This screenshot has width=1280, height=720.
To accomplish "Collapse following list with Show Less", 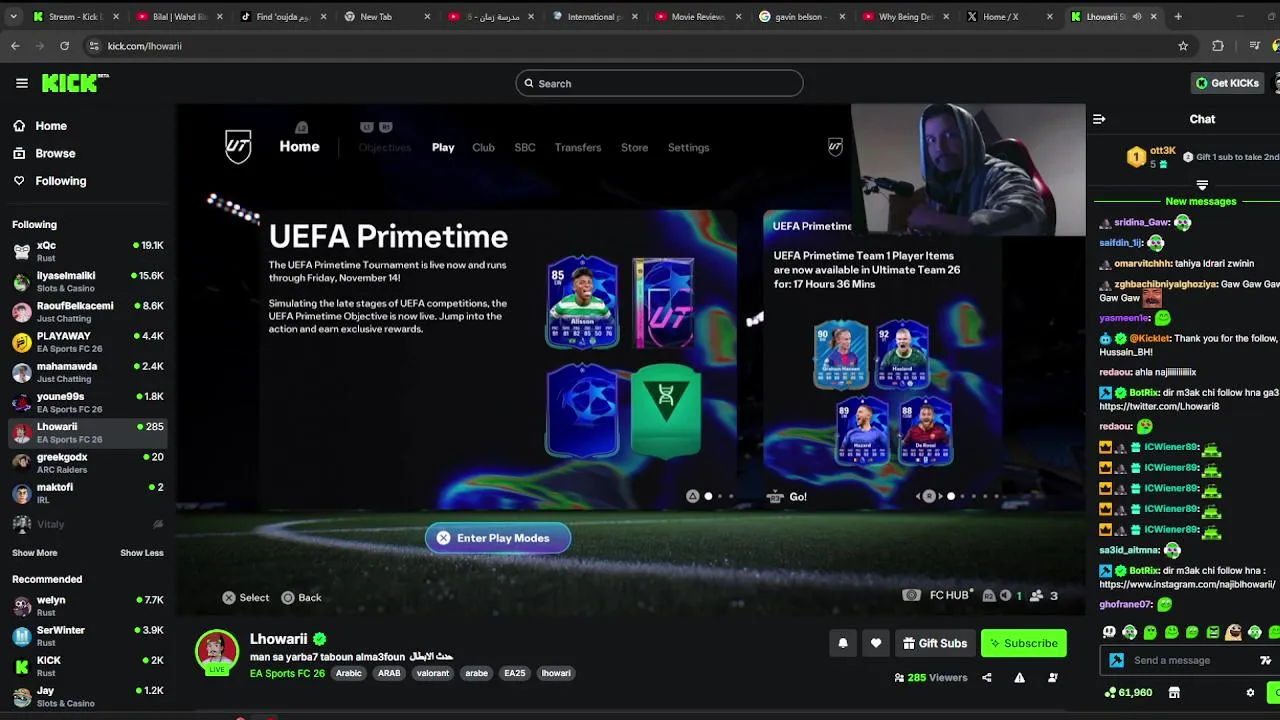I will tap(142, 553).
